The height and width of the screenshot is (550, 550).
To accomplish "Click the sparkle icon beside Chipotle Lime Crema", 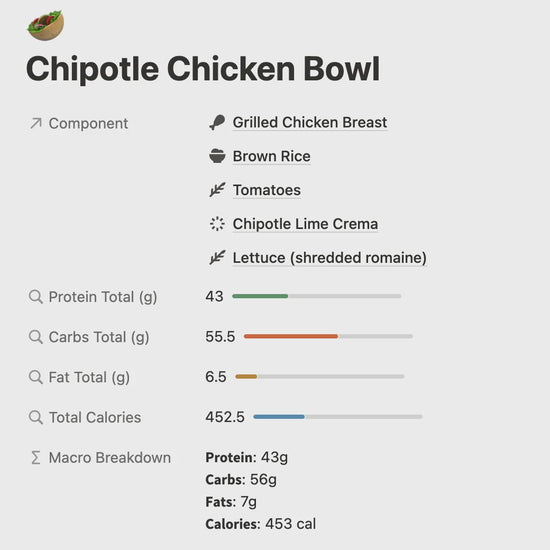I will [217, 224].
